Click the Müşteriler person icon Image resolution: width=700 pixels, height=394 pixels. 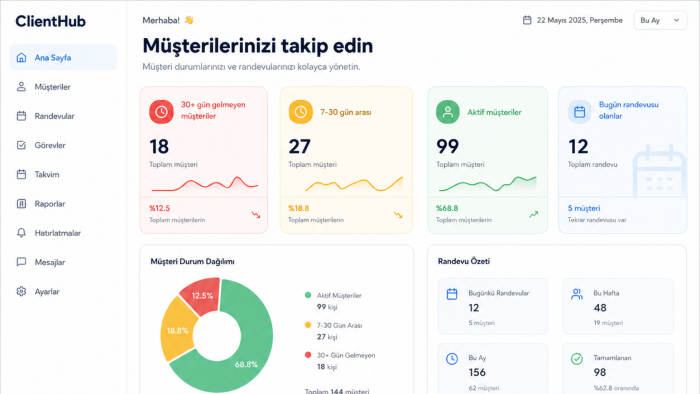point(21,87)
